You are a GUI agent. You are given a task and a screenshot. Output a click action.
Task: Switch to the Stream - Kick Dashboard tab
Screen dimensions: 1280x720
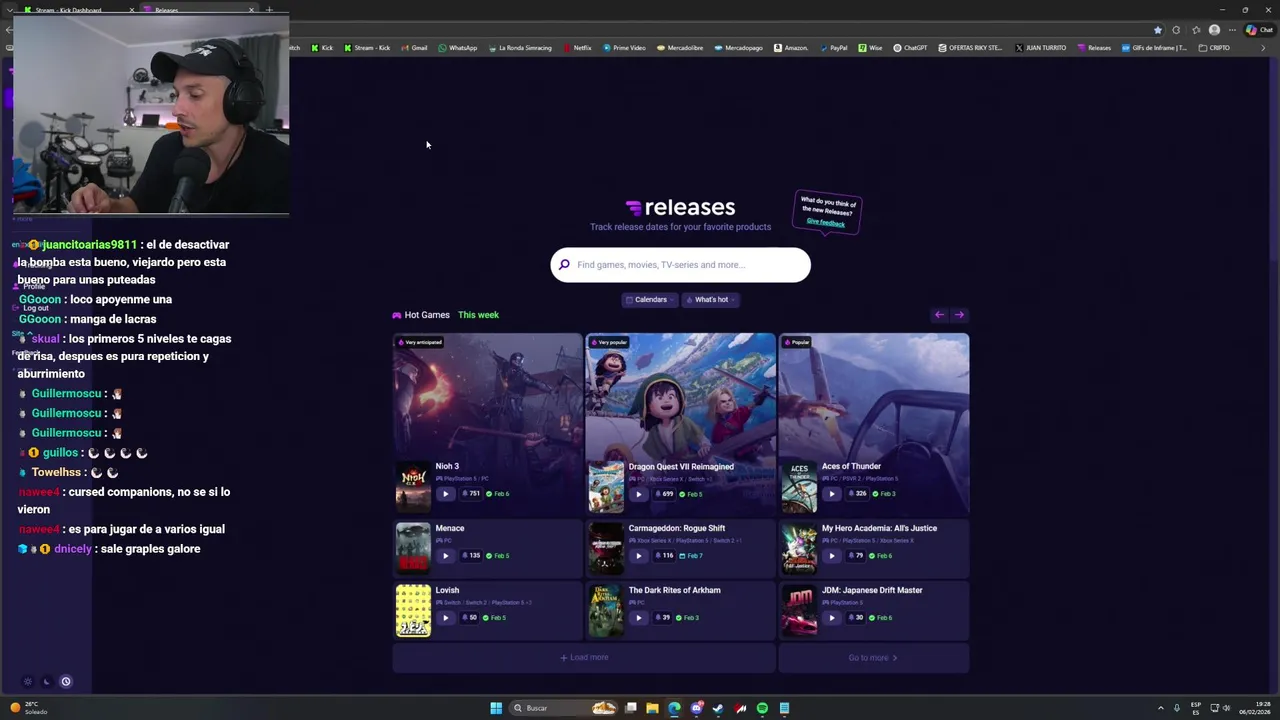point(78,10)
